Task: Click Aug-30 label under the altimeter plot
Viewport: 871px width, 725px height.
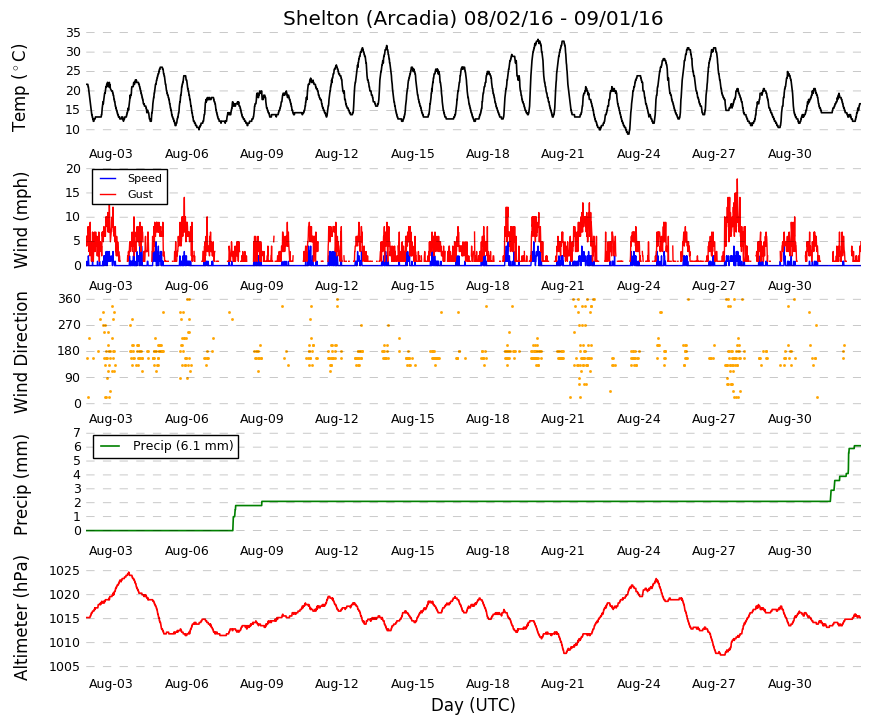Action: click(x=789, y=684)
